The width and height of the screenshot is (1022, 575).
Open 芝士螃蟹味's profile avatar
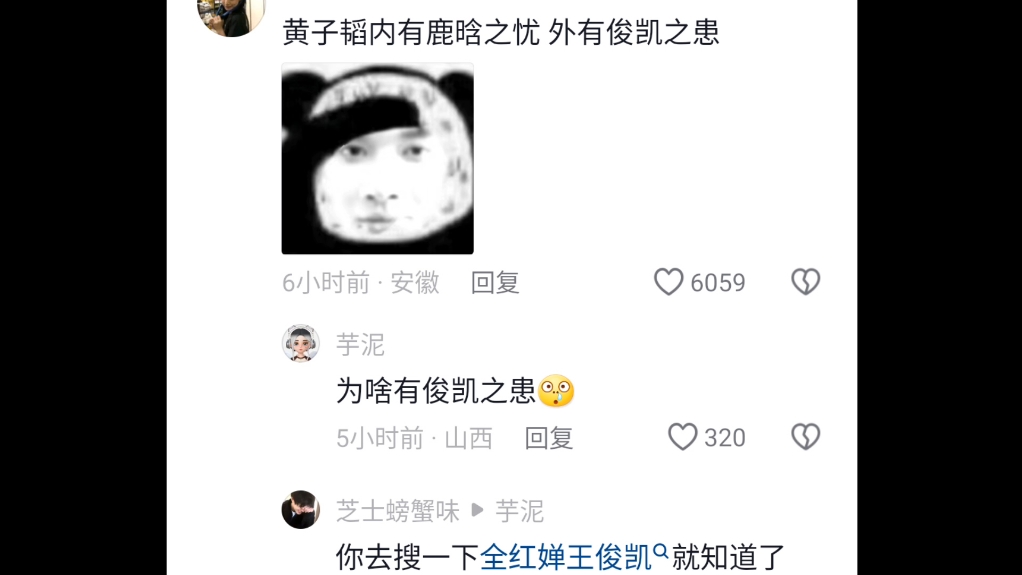pos(300,510)
